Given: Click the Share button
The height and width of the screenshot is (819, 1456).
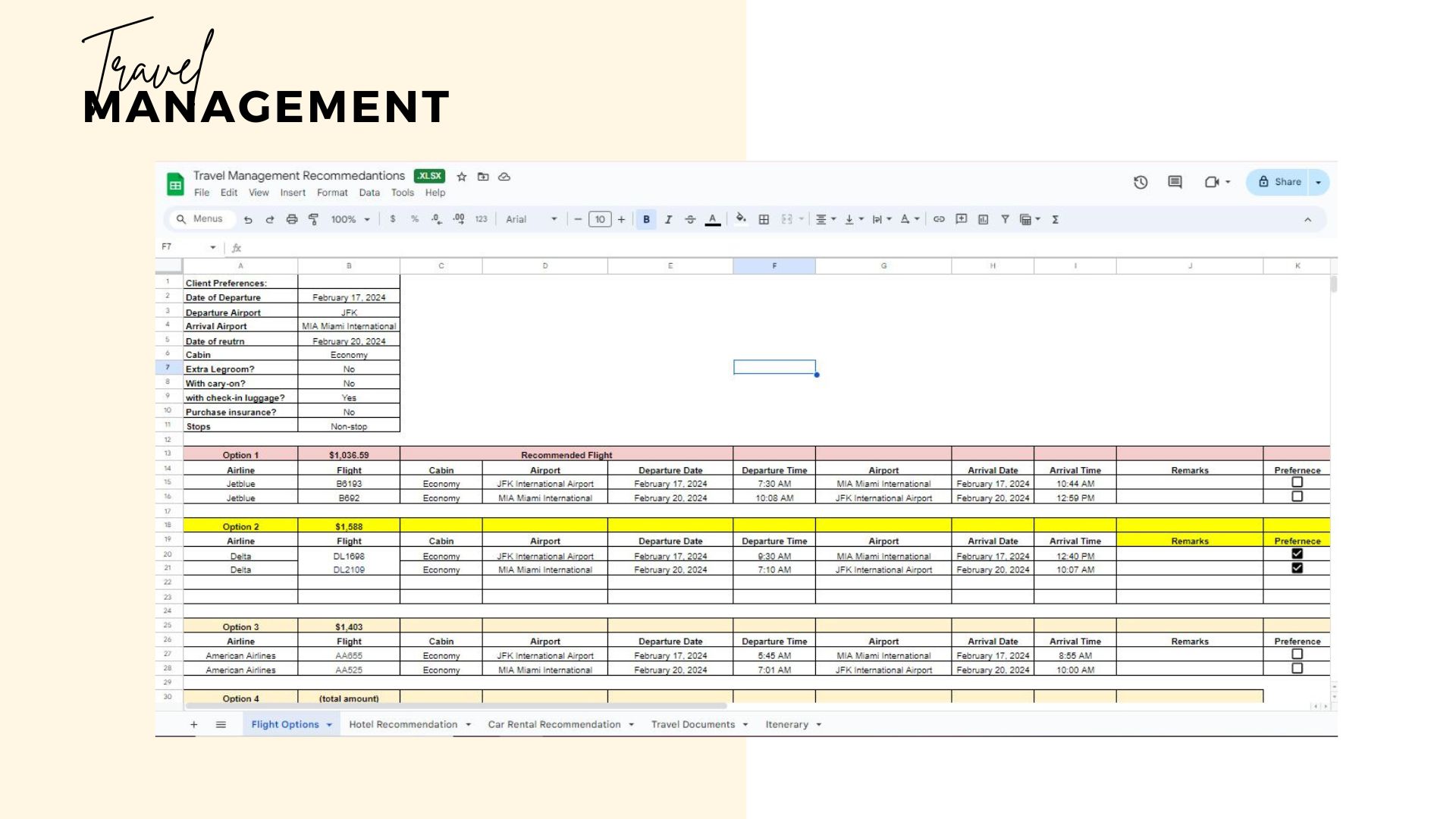Looking at the screenshot, I should [x=1279, y=182].
